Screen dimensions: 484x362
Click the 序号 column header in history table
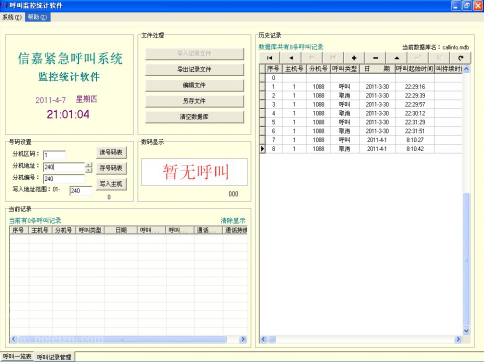274,69
